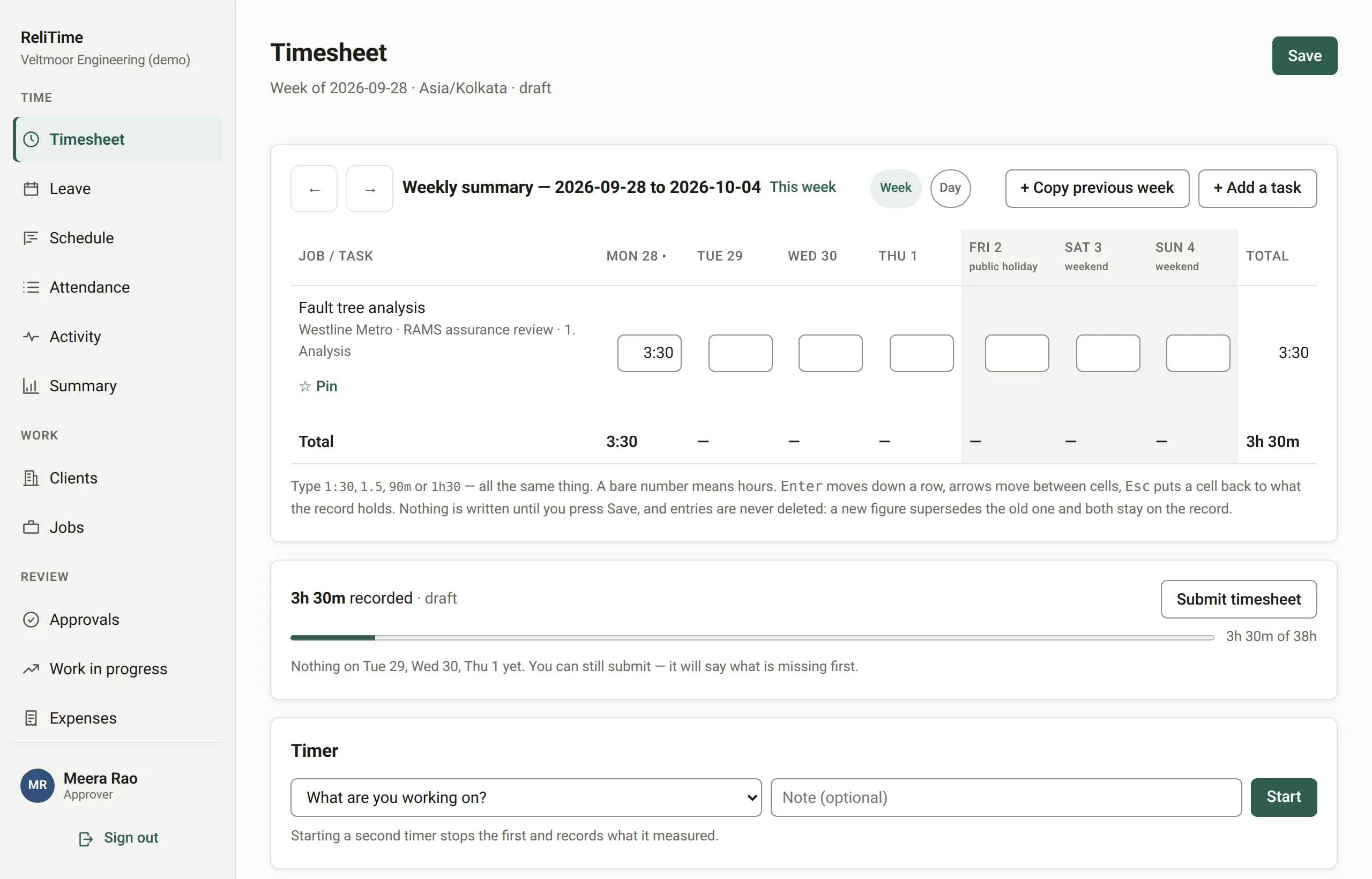
Task: Click the Schedule icon in sidebar
Action: click(x=31, y=238)
